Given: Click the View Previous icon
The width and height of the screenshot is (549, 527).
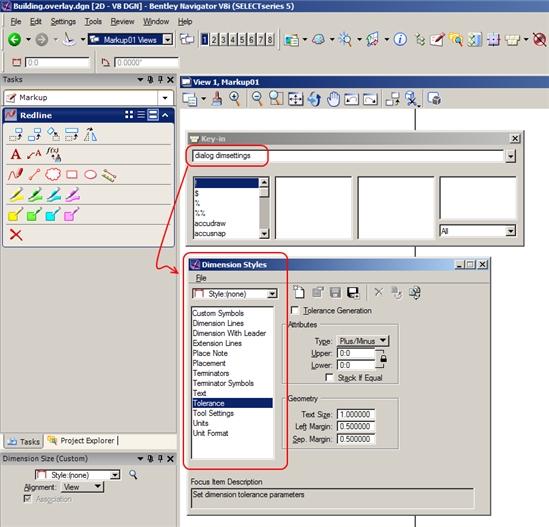Looking at the screenshot, I should coord(352,99).
